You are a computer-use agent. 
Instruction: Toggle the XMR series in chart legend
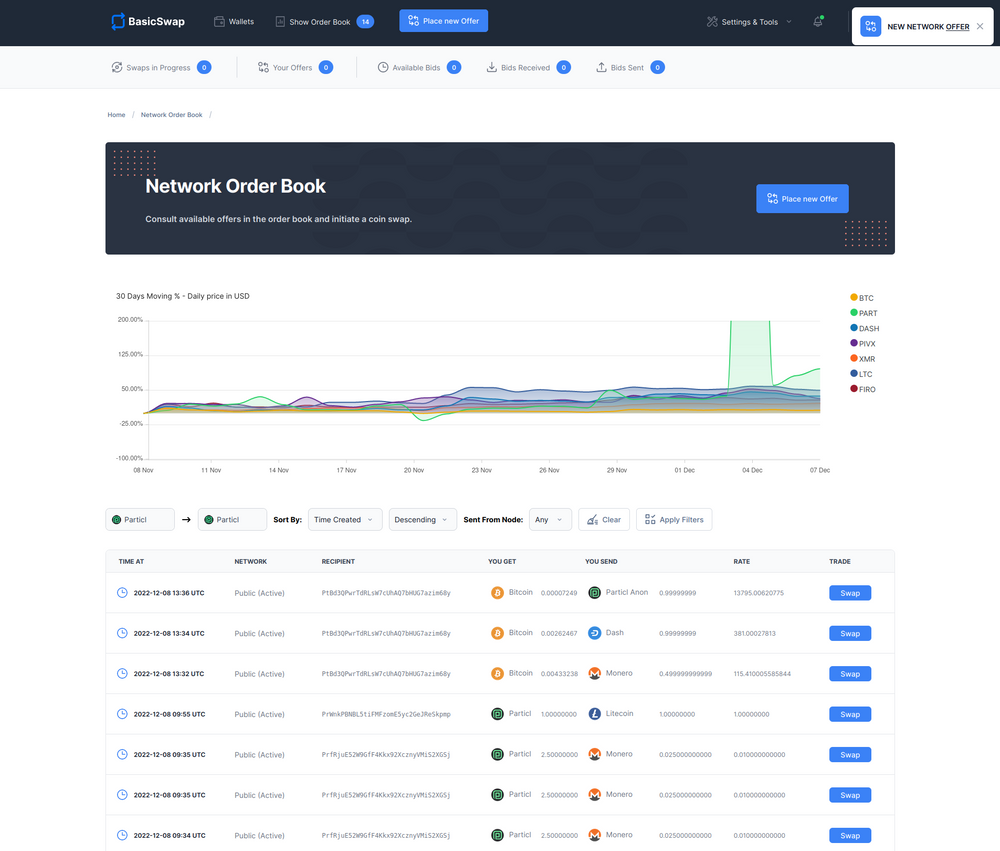[x=863, y=359]
